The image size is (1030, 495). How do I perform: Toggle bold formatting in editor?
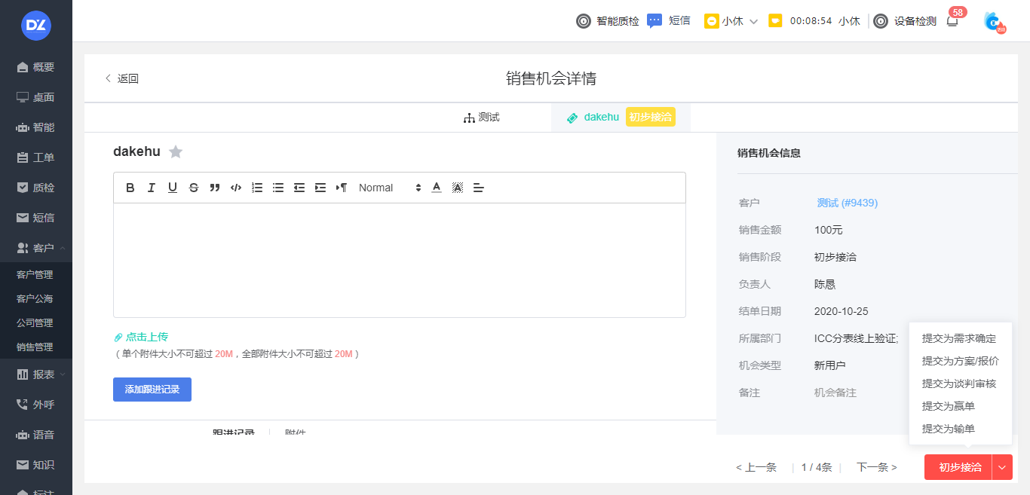[130, 188]
